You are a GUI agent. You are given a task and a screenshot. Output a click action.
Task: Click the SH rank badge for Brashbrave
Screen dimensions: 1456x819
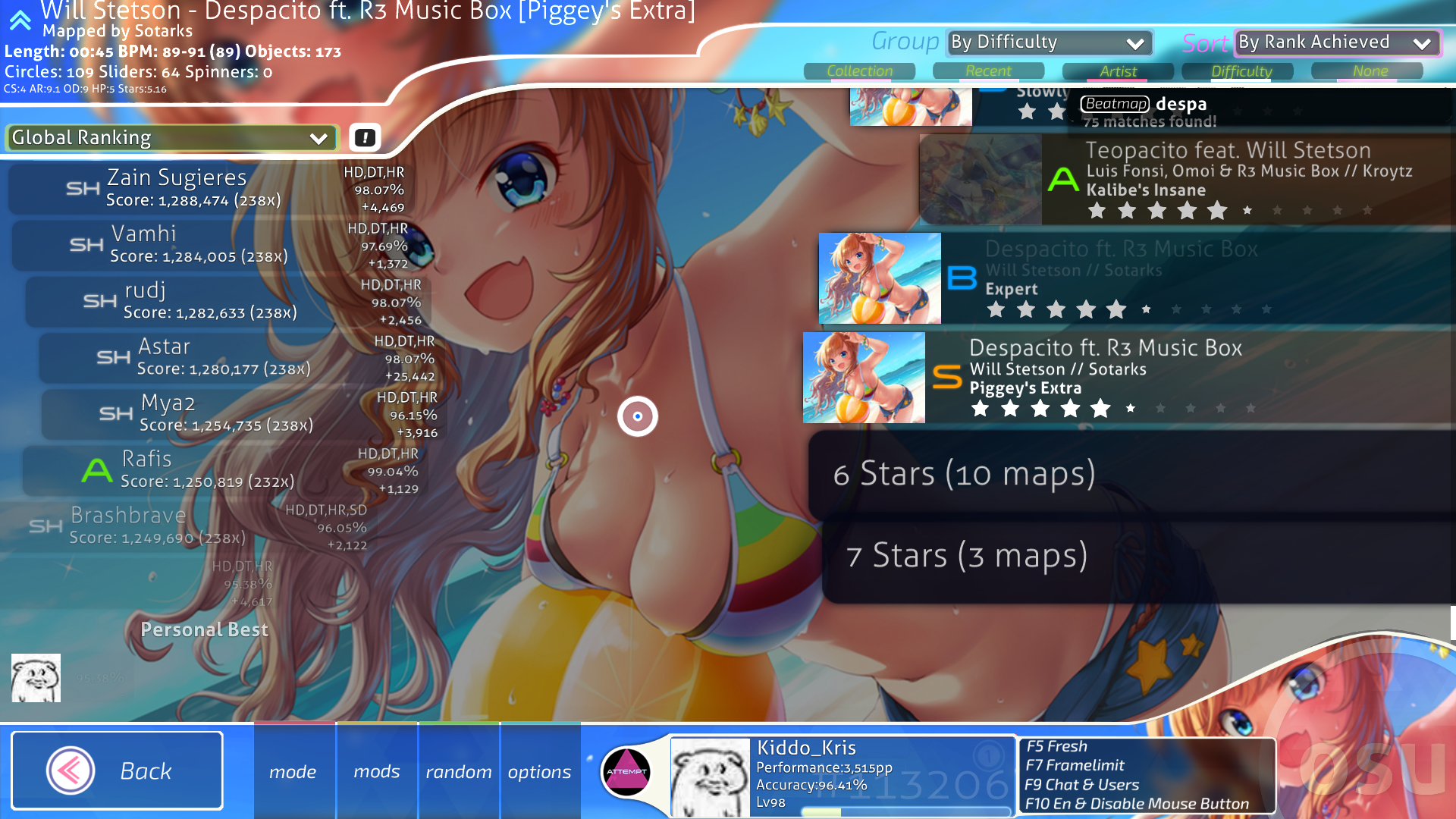point(45,526)
